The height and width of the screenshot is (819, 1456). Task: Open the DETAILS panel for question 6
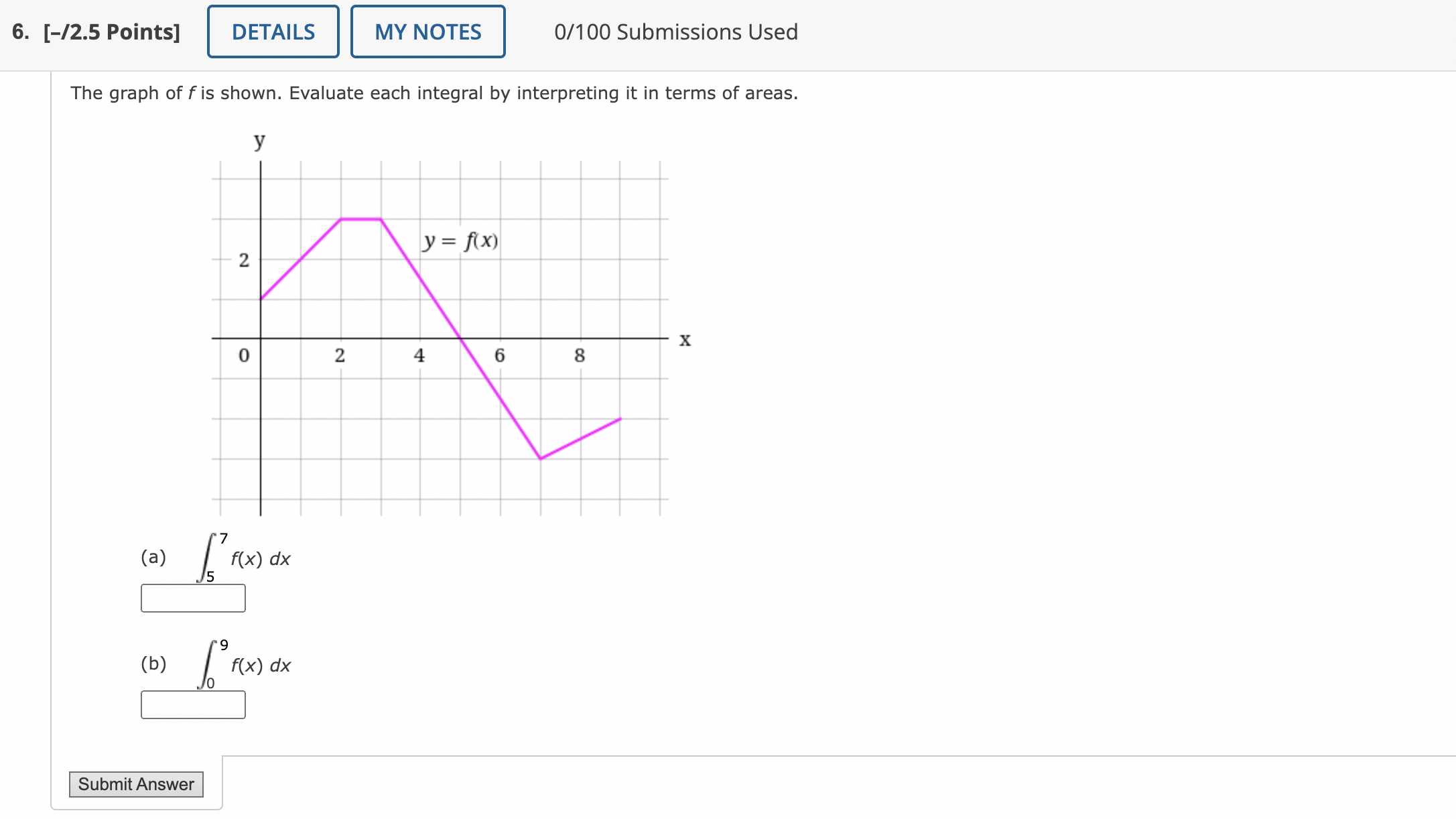(x=272, y=31)
